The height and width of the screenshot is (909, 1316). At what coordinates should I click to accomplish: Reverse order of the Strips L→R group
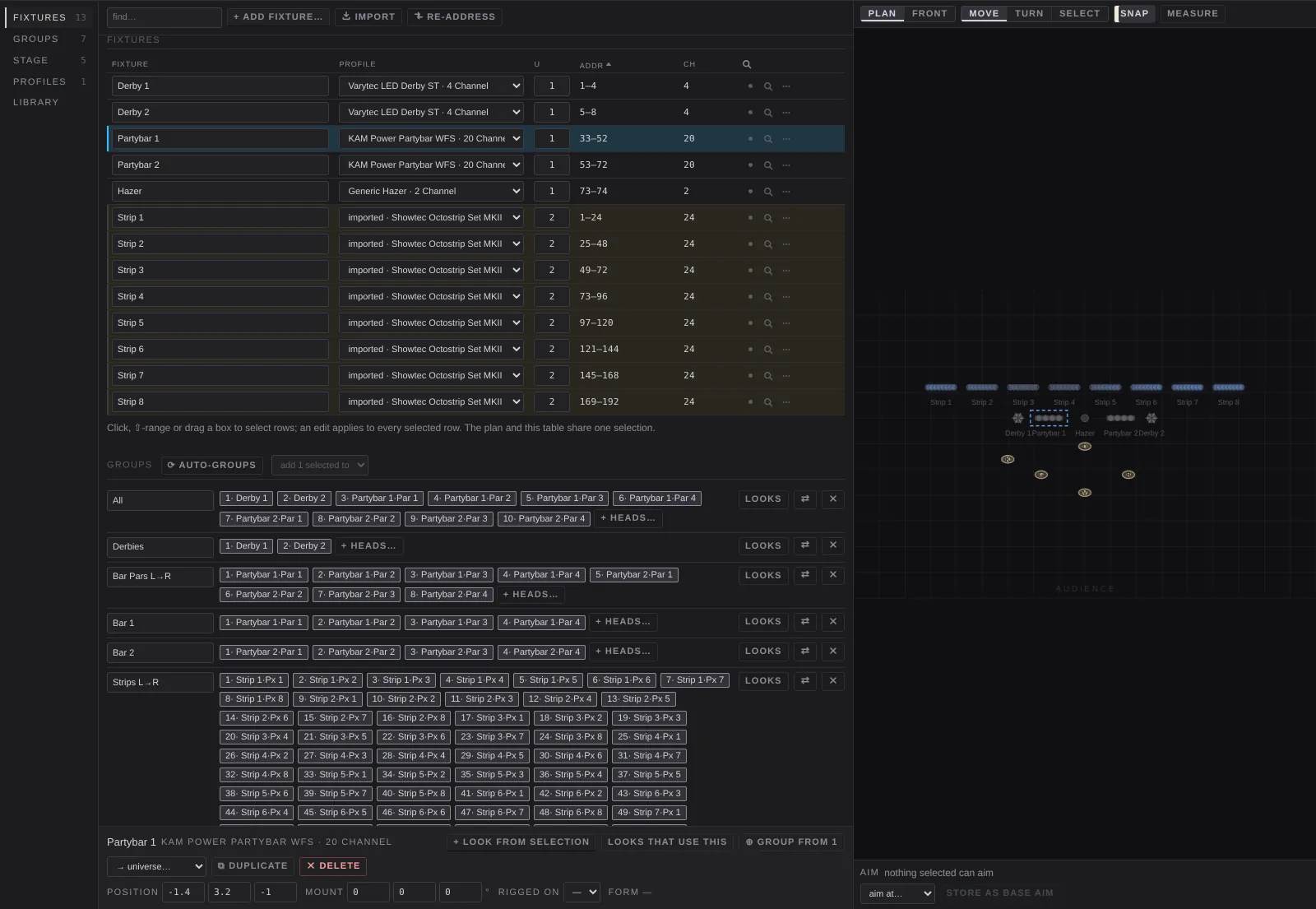(x=805, y=681)
